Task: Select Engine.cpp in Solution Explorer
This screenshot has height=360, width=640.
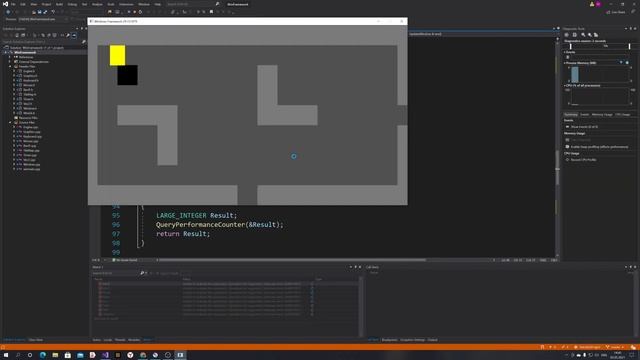Action: click(30, 127)
